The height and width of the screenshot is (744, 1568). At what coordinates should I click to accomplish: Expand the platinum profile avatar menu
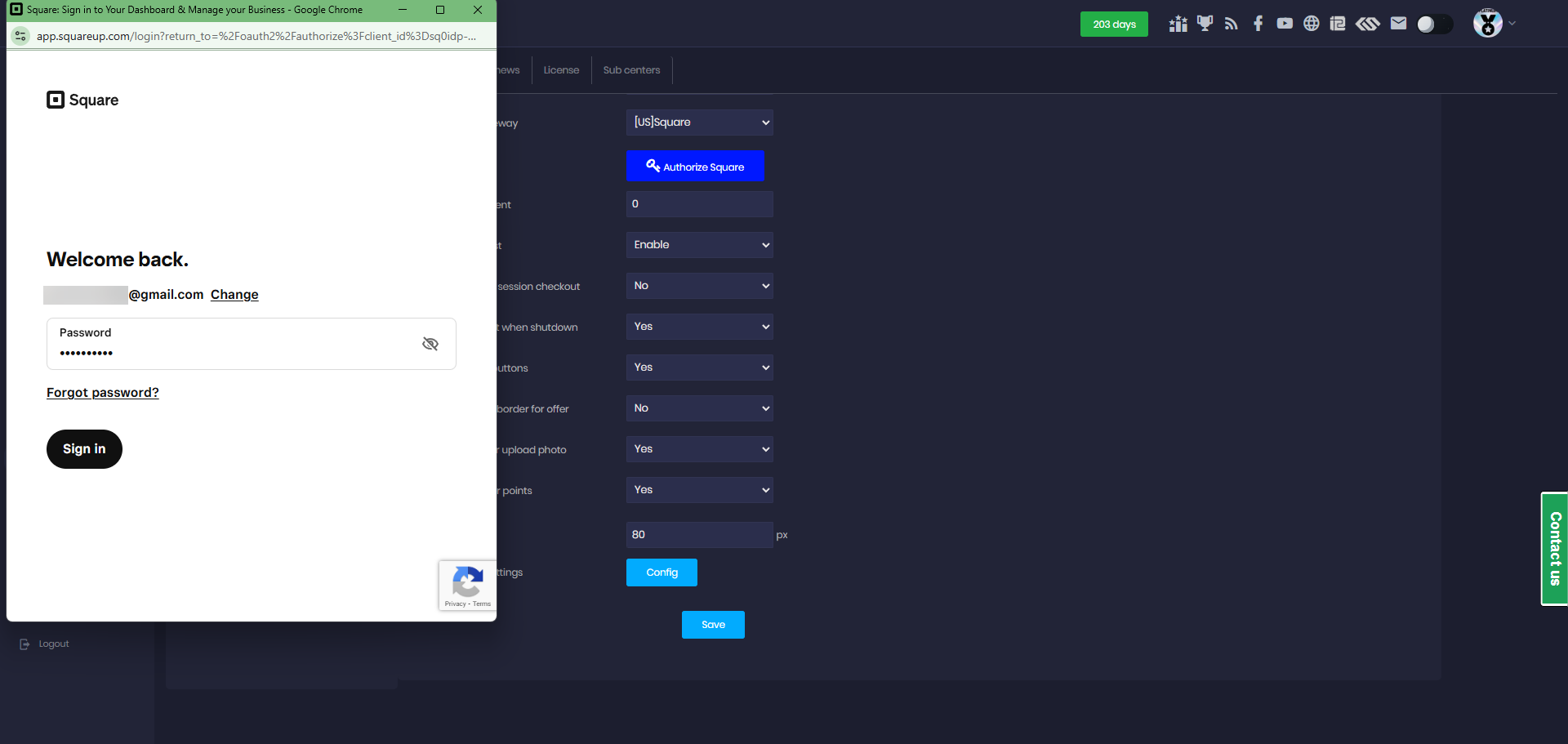[1493, 24]
